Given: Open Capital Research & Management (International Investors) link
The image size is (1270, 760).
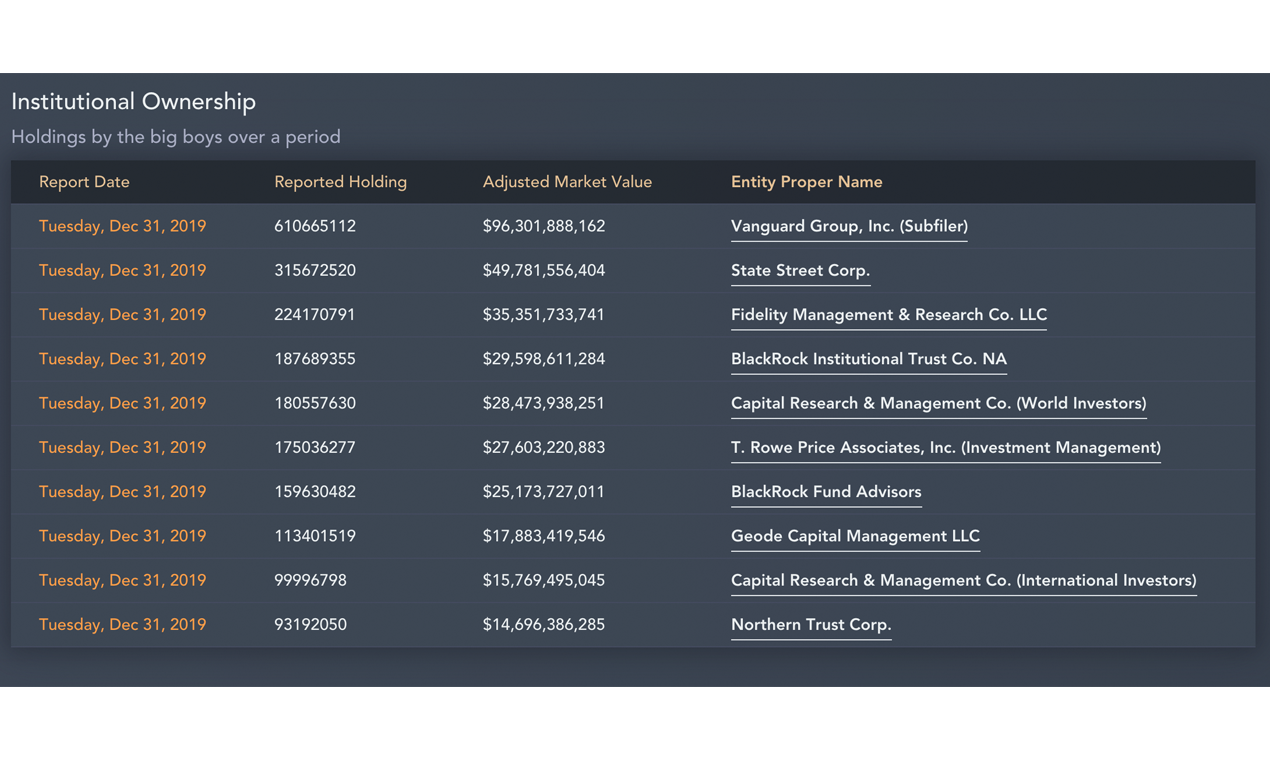Looking at the screenshot, I should (x=964, y=580).
